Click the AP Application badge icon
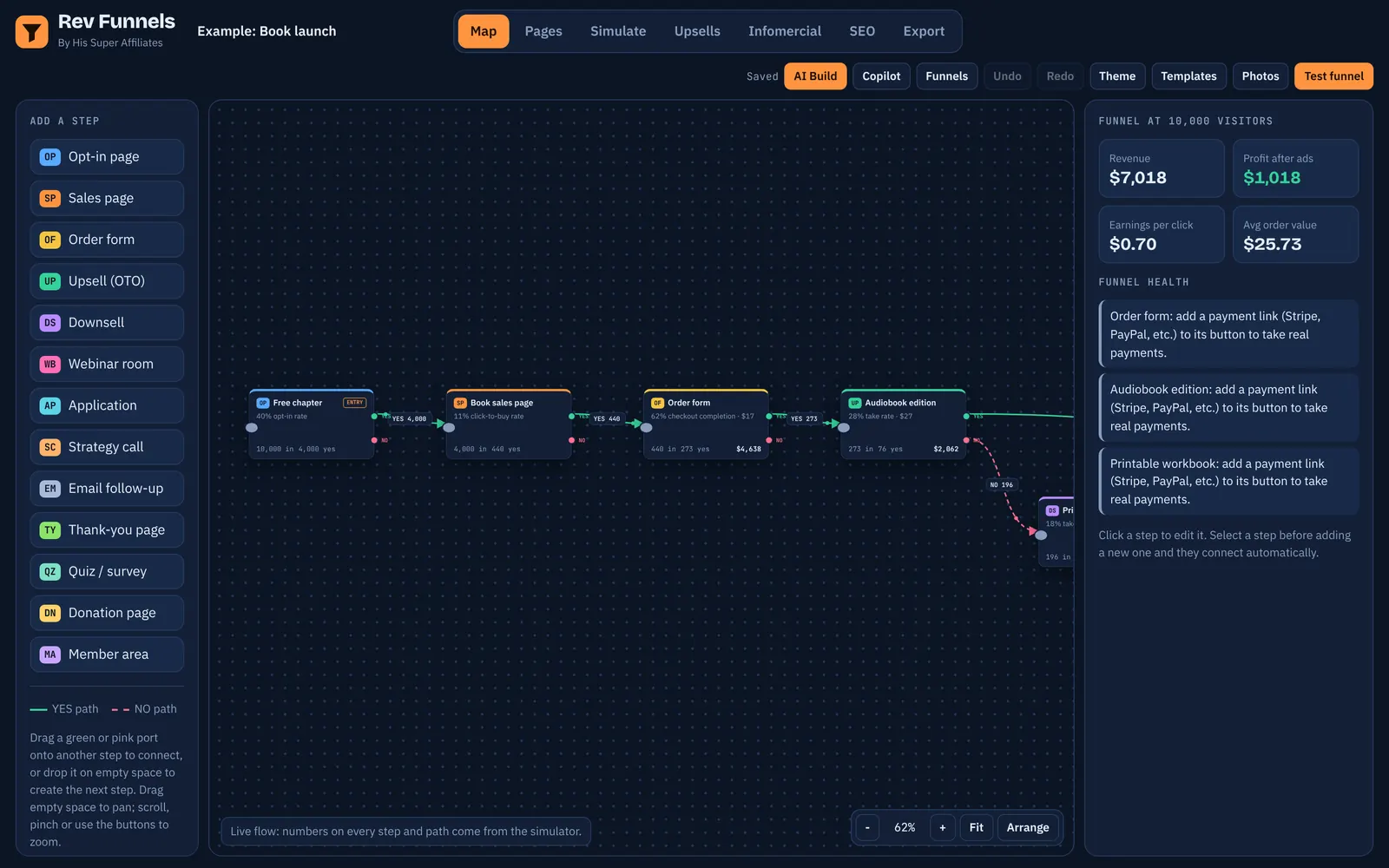 coord(50,405)
